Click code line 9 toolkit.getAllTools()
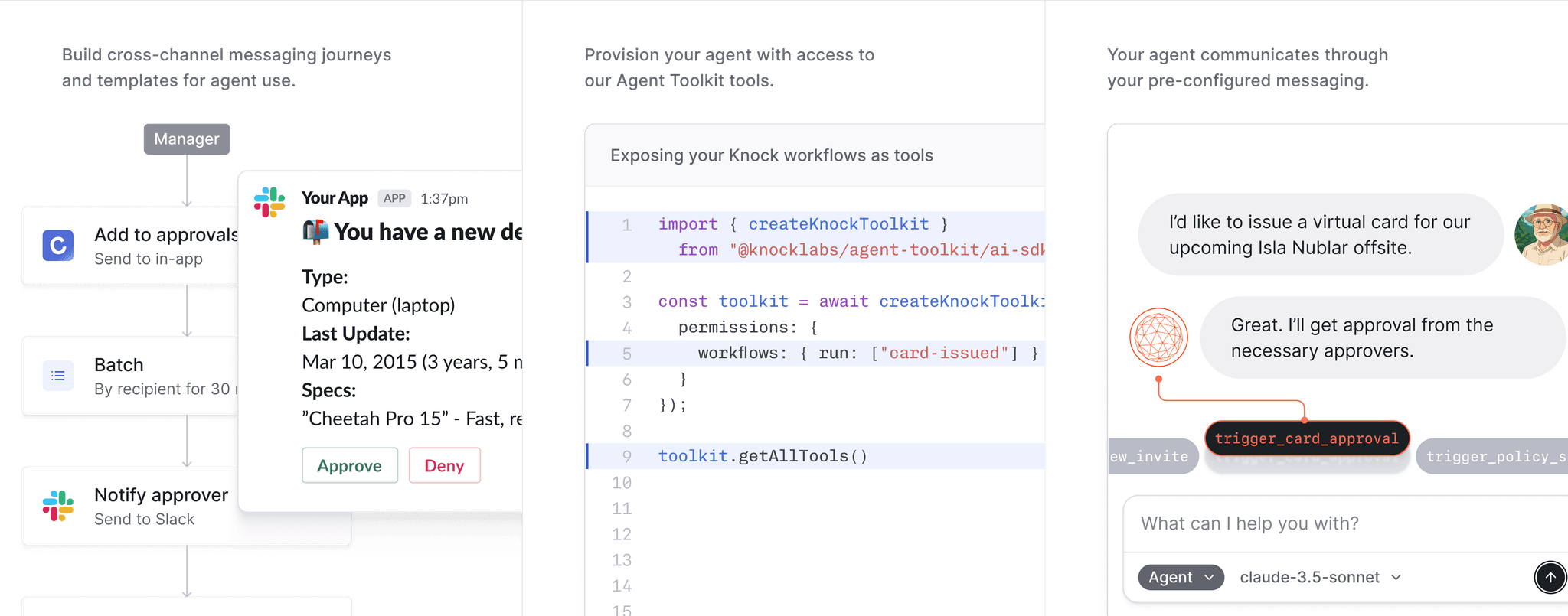Screen dimensions: 1568x616 coord(763,456)
